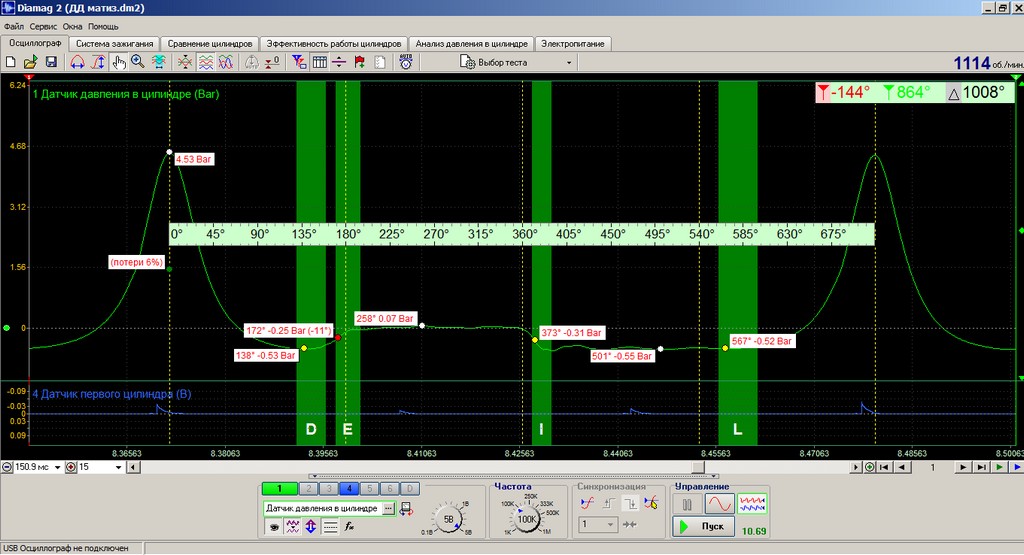Screen dimensions: 1024x555
Task: Click the AUTO timer icon
Action: 406,62
